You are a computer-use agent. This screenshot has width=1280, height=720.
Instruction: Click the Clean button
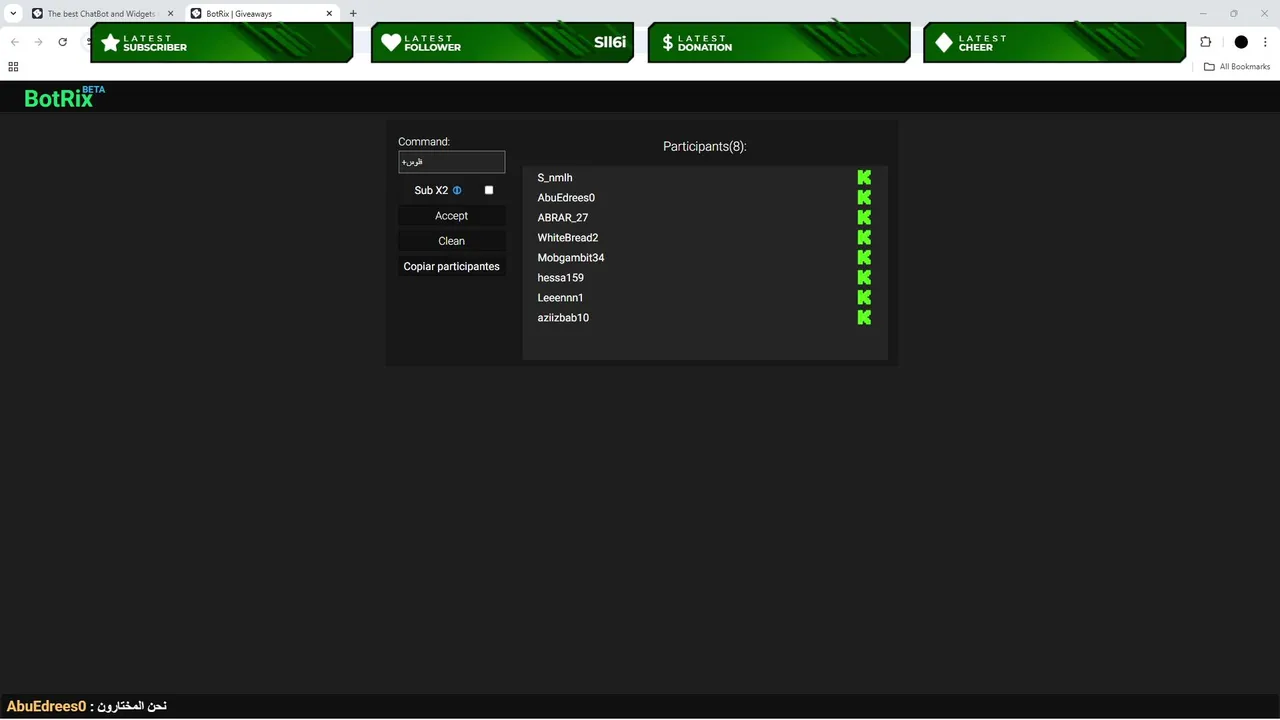tap(451, 241)
